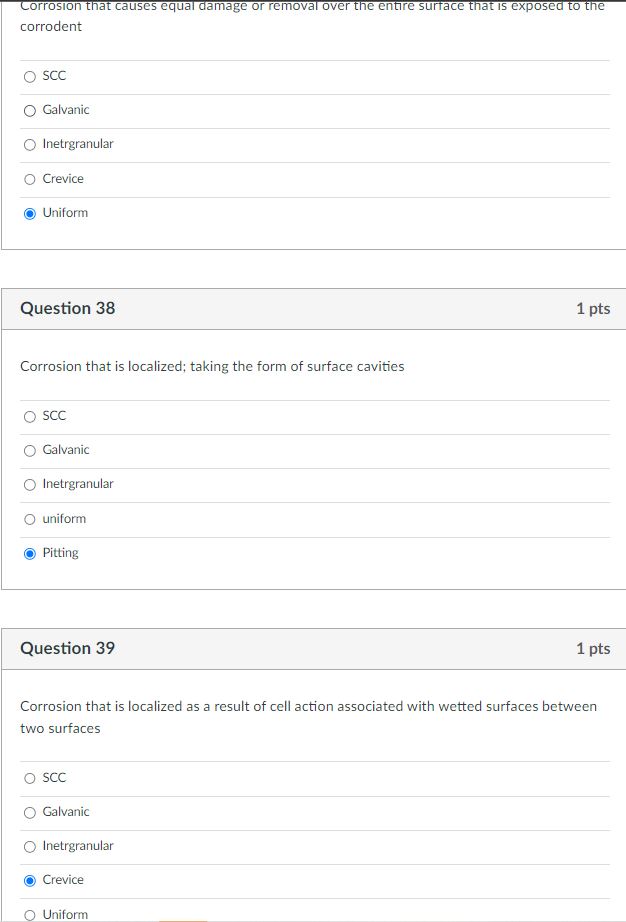Choose SCC in Question 39

(30, 779)
